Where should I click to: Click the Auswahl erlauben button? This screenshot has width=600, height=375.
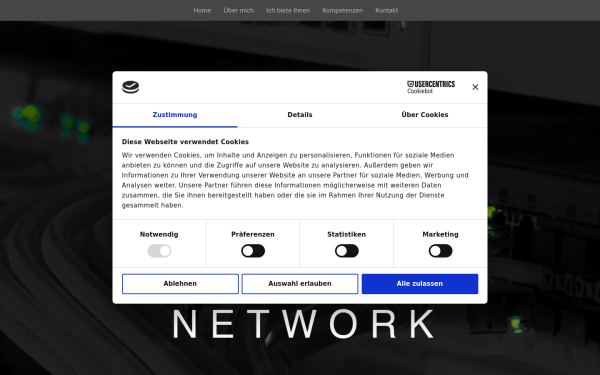tap(300, 284)
